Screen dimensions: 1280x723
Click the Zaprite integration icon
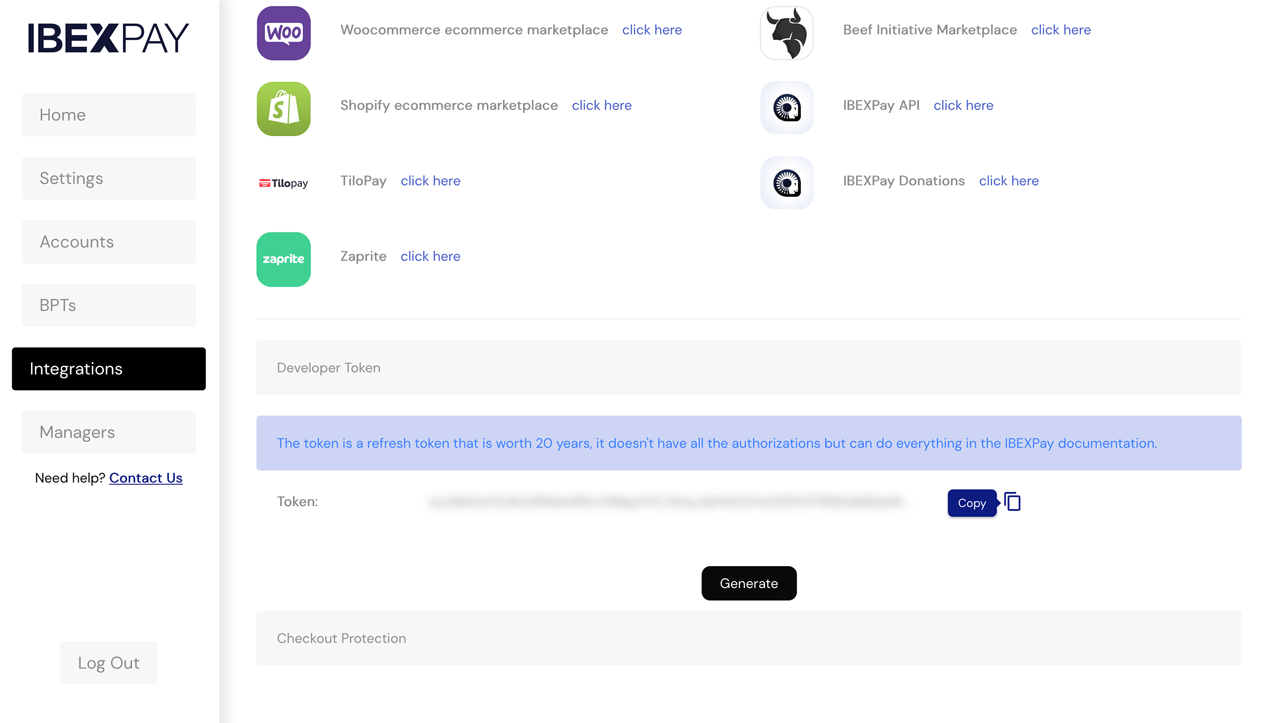(283, 259)
